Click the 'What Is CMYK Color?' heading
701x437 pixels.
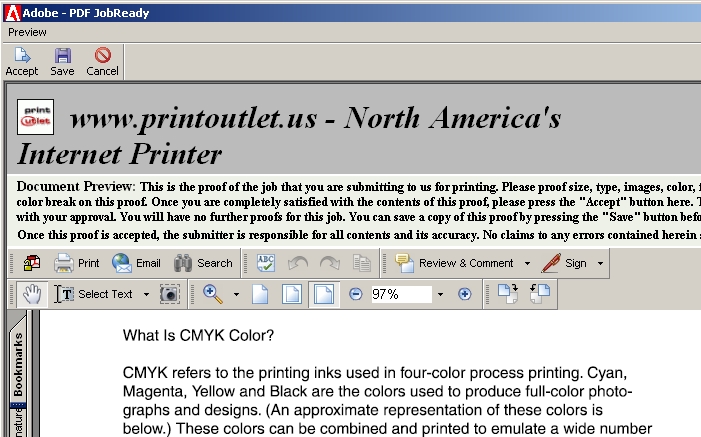pos(198,335)
